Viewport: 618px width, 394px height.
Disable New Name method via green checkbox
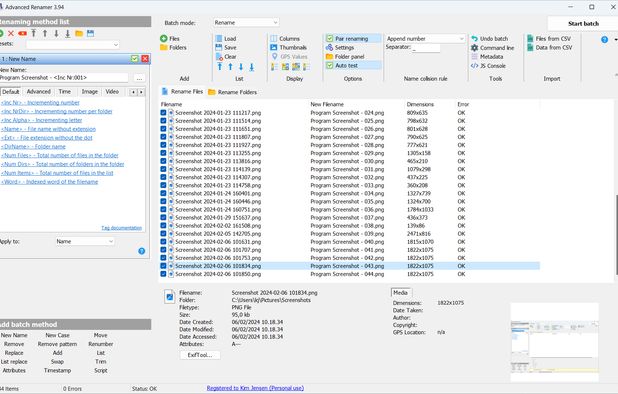coord(135,59)
